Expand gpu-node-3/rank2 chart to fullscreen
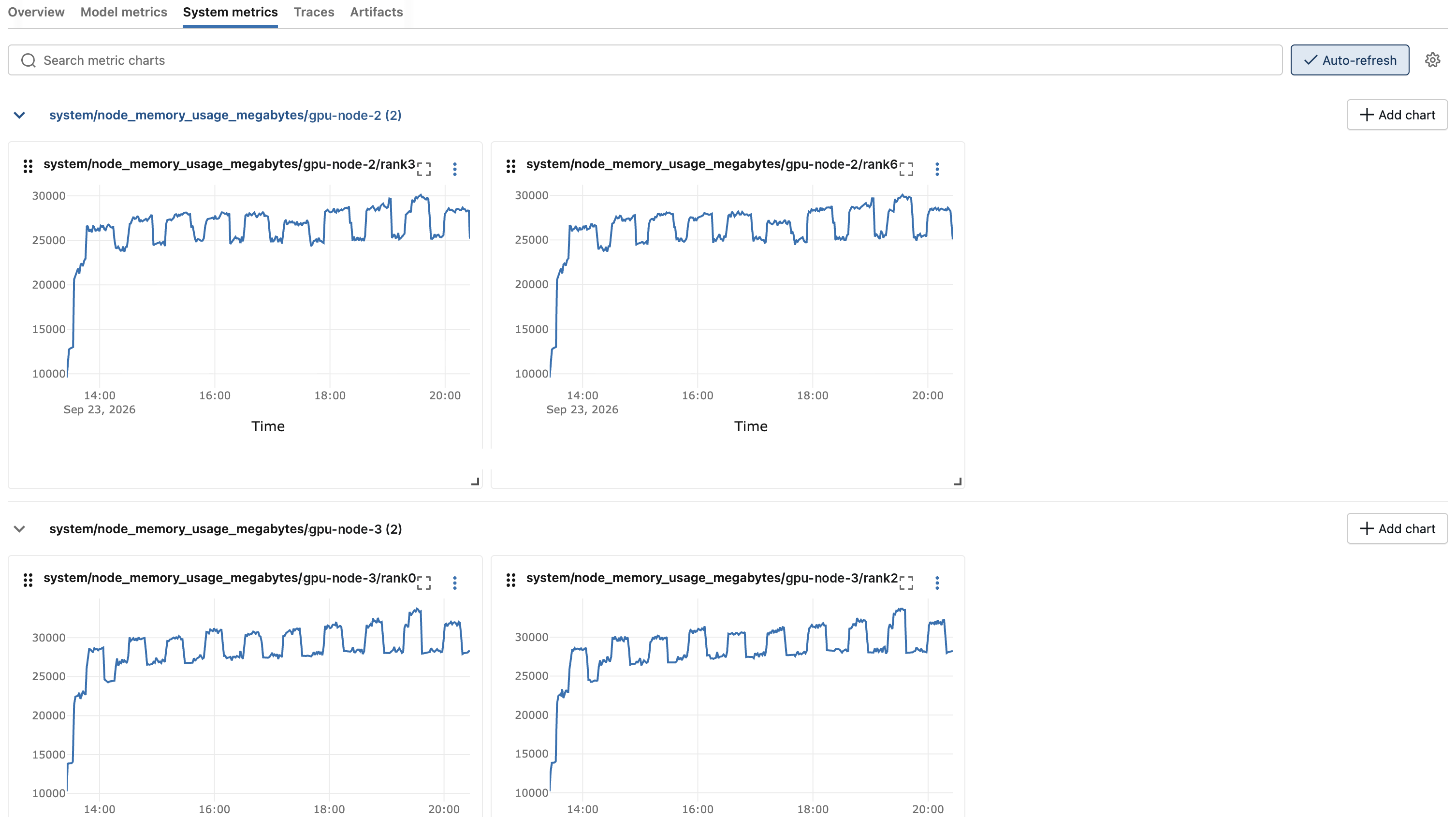This screenshot has width=1456, height=817. point(906,583)
